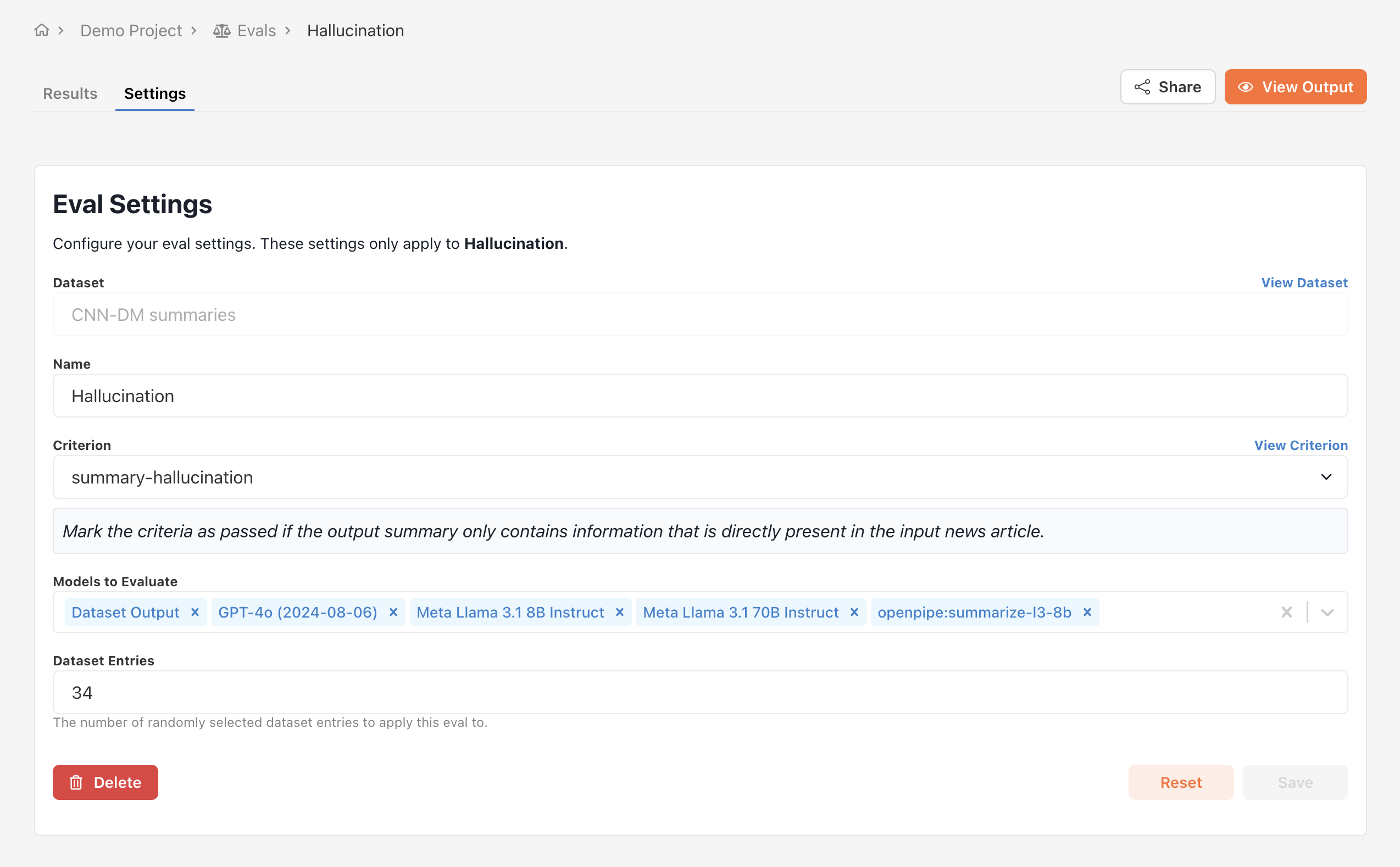Delete this eval with trash button

[x=105, y=782]
